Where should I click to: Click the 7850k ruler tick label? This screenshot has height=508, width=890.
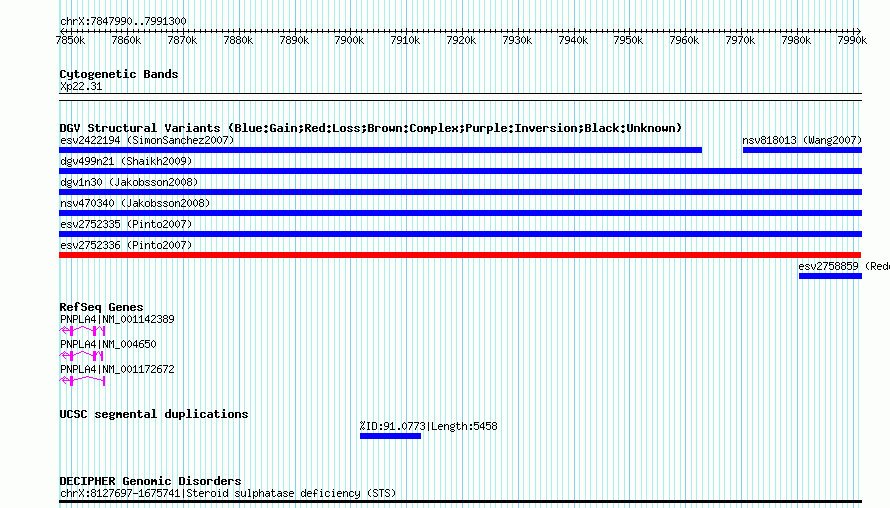pyautogui.click(x=70, y=40)
